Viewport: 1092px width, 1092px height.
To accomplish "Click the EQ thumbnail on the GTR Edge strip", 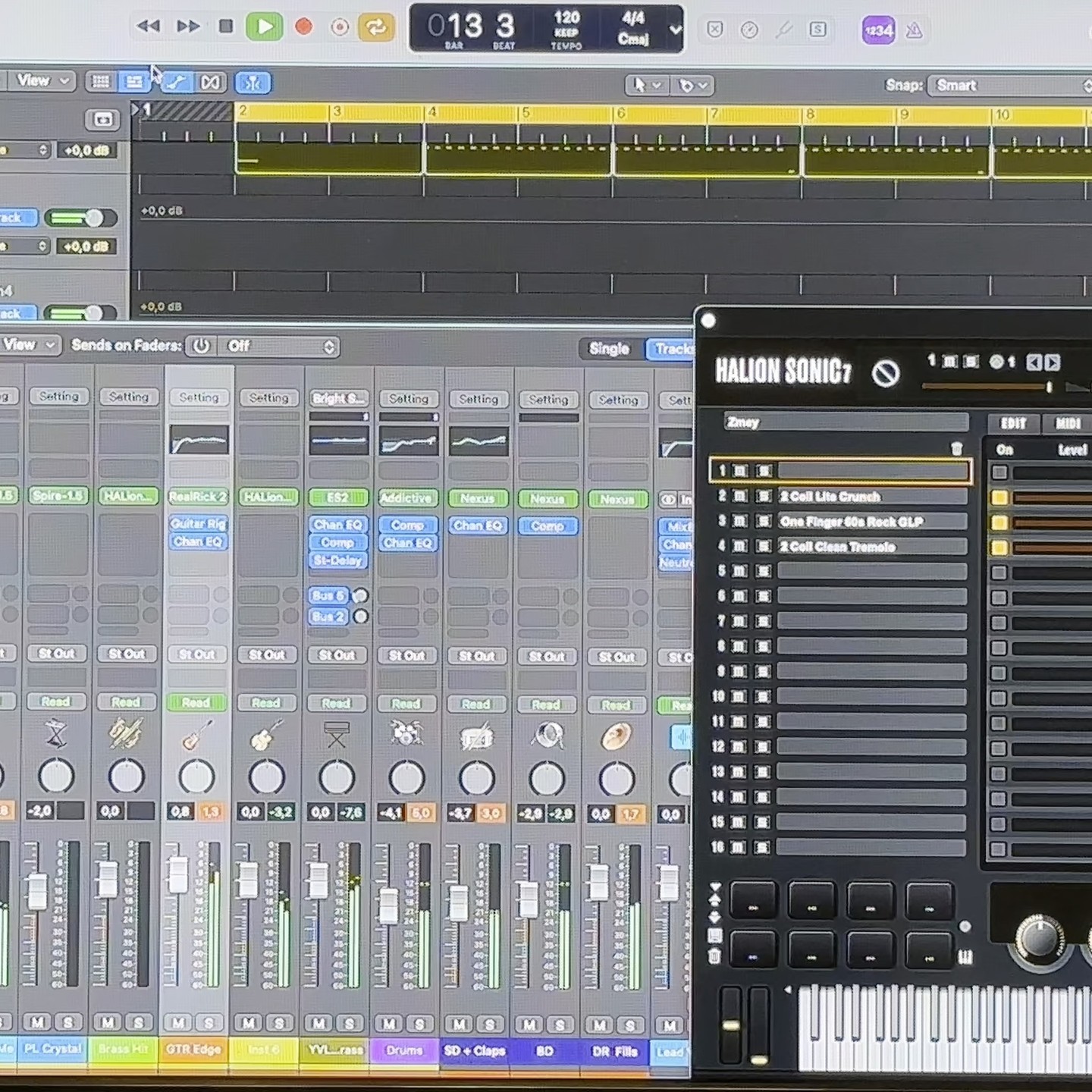I will click(x=199, y=440).
